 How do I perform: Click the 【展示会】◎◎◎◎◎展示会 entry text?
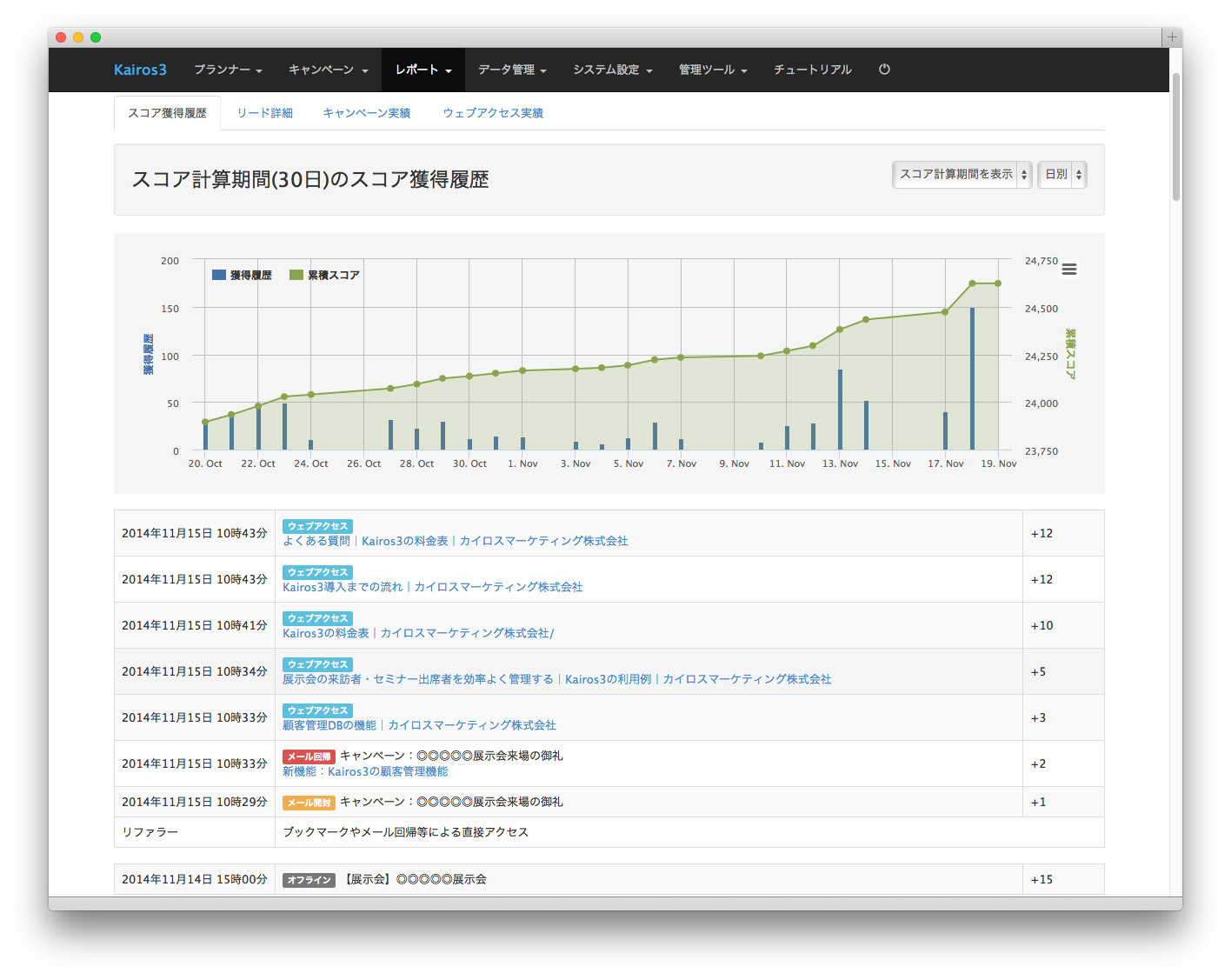414,879
